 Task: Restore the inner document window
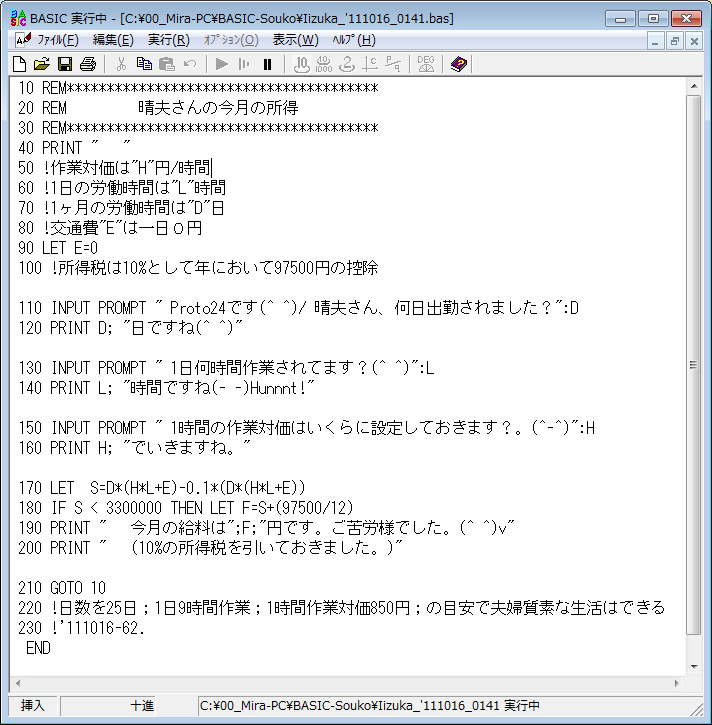point(675,41)
